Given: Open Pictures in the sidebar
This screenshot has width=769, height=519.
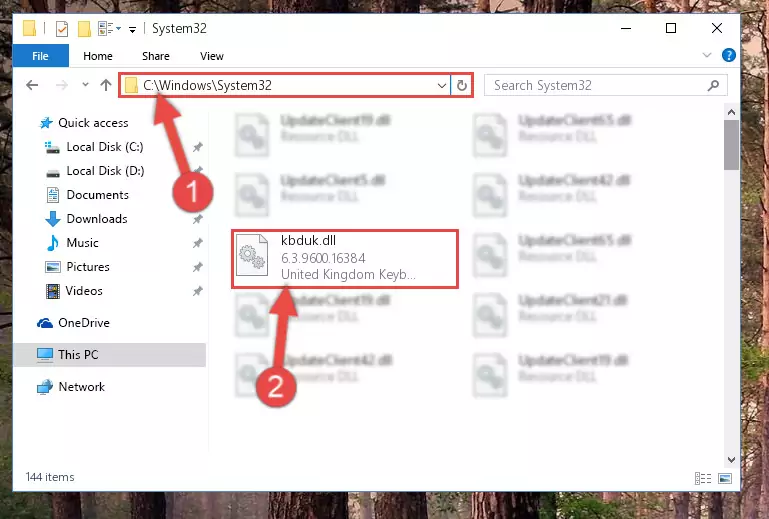Looking at the screenshot, I should click(x=88, y=267).
